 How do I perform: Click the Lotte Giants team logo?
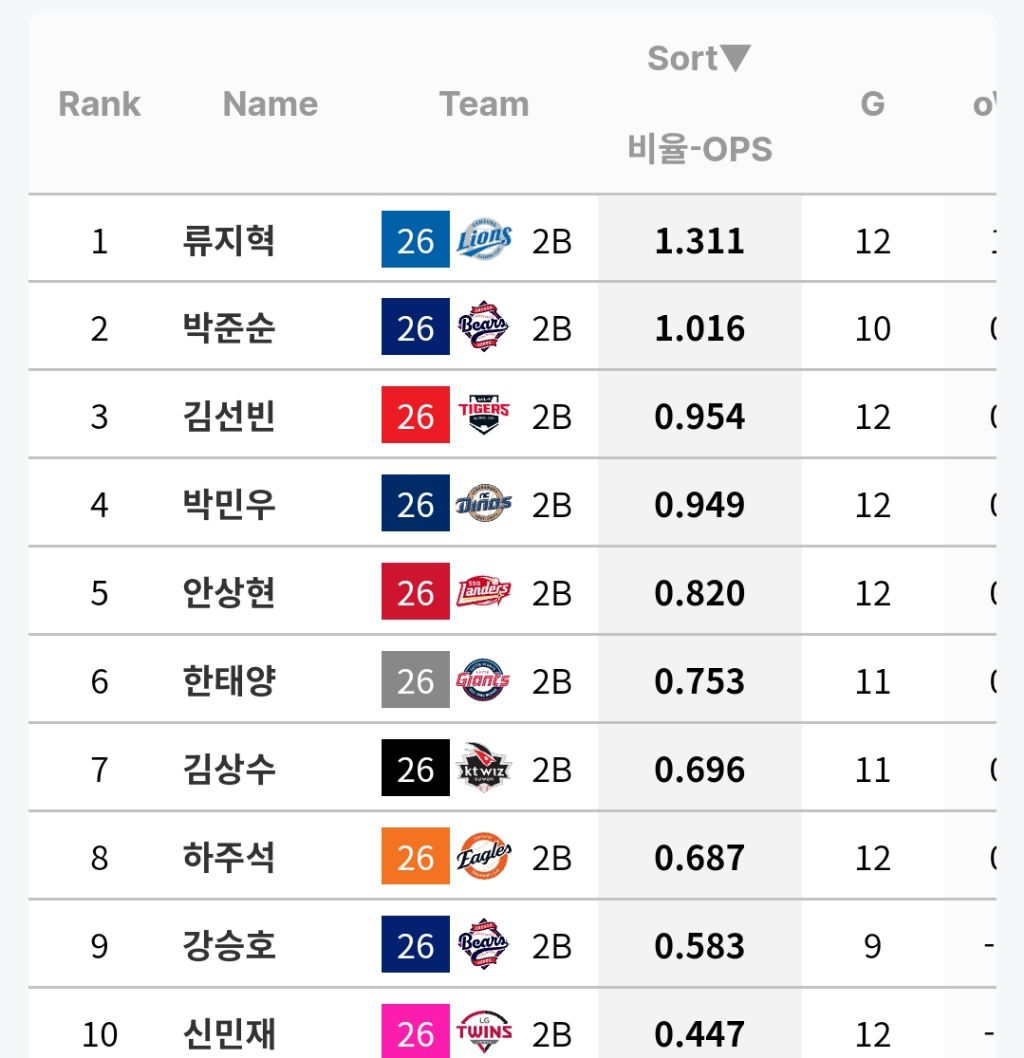tap(484, 679)
